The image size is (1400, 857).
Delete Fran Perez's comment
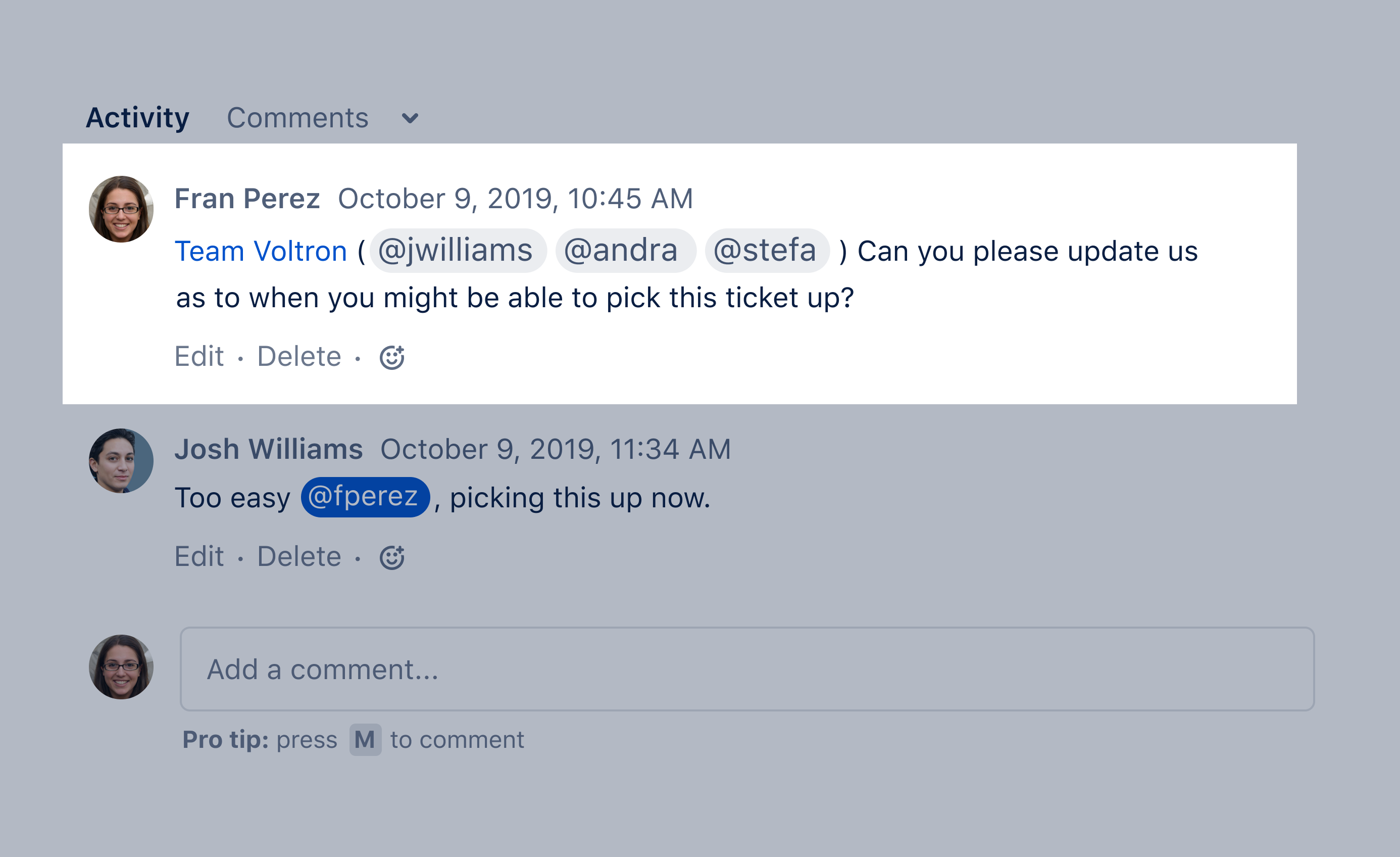coord(299,357)
